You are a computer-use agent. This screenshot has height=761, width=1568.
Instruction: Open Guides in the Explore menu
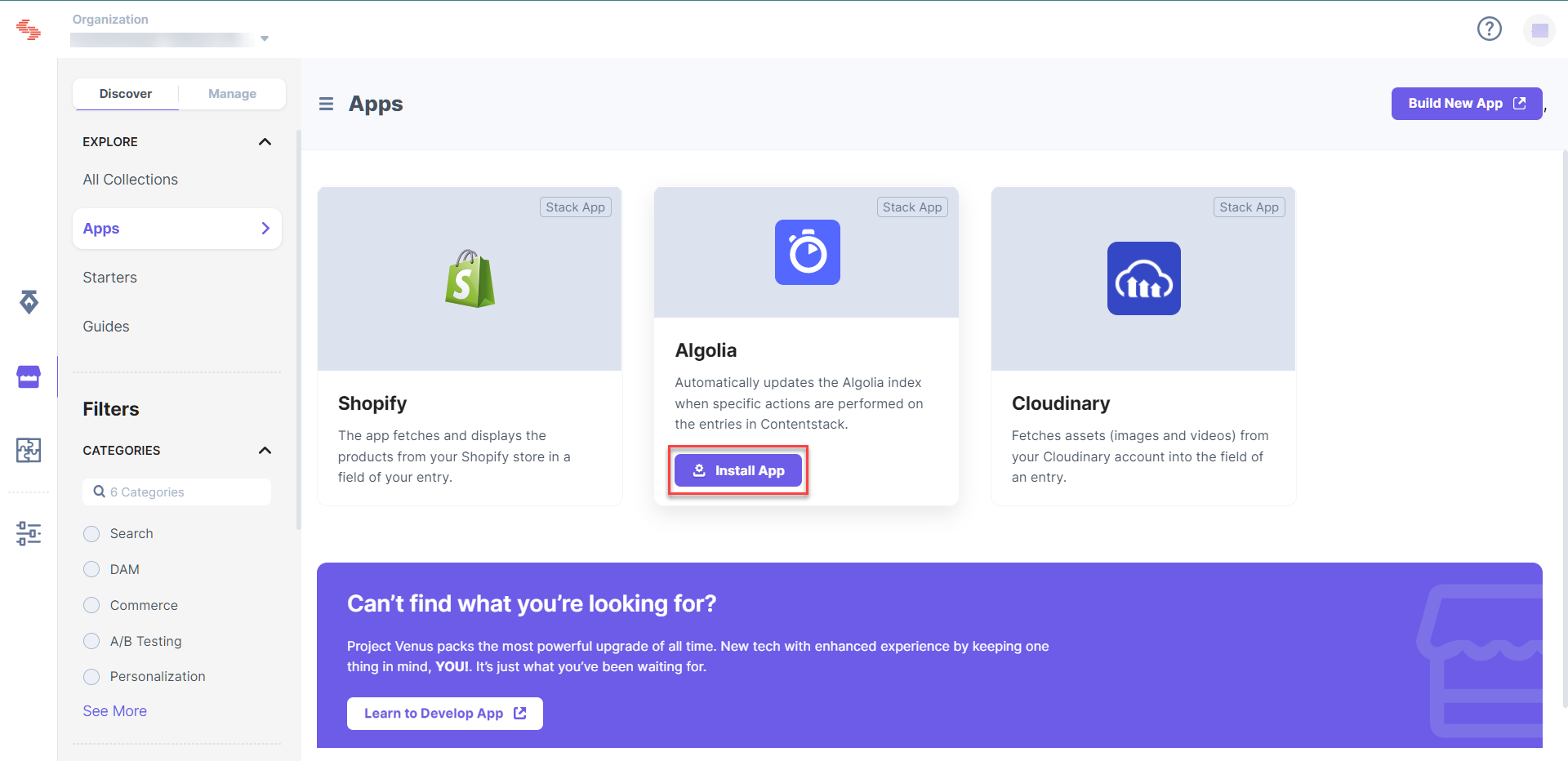(x=106, y=327)
